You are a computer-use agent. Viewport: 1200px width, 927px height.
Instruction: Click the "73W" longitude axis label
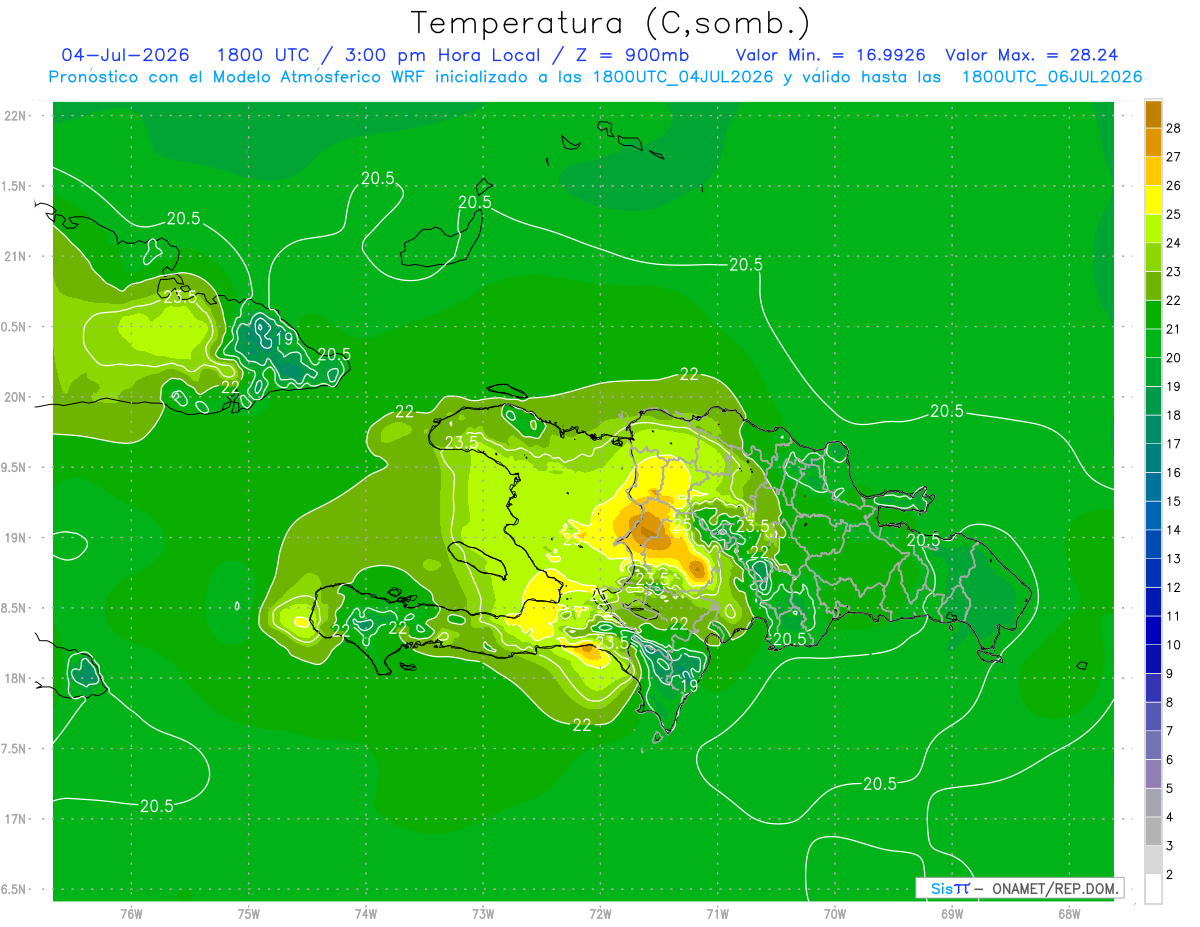(x=483, y=913)
